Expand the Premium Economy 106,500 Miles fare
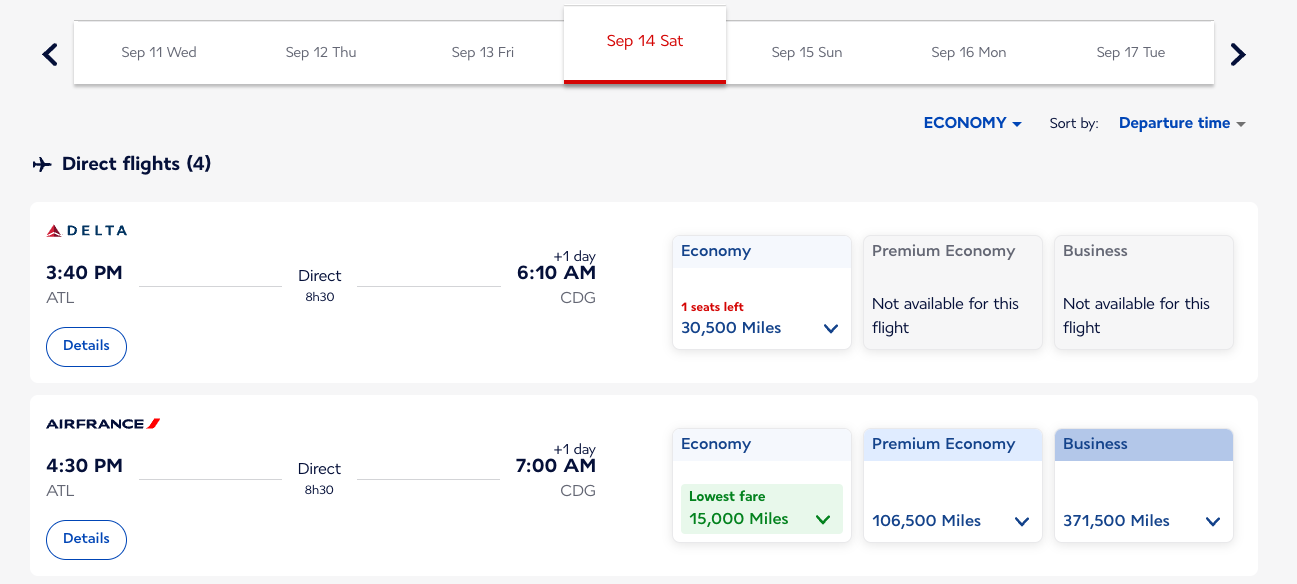The width and height of the screenshot is (1297, 584). coord(1021,520)
